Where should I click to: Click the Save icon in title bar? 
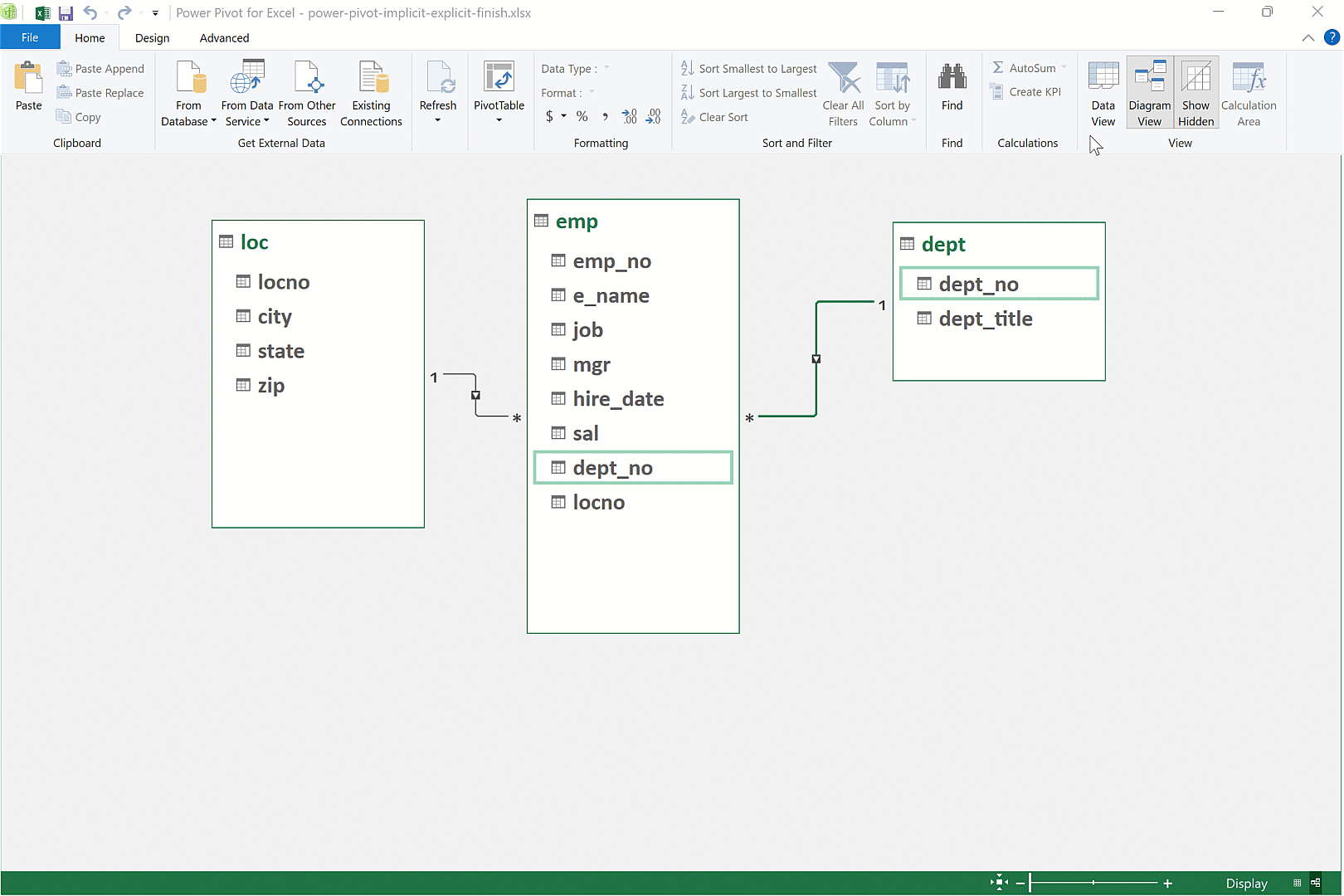coord(66,13)
